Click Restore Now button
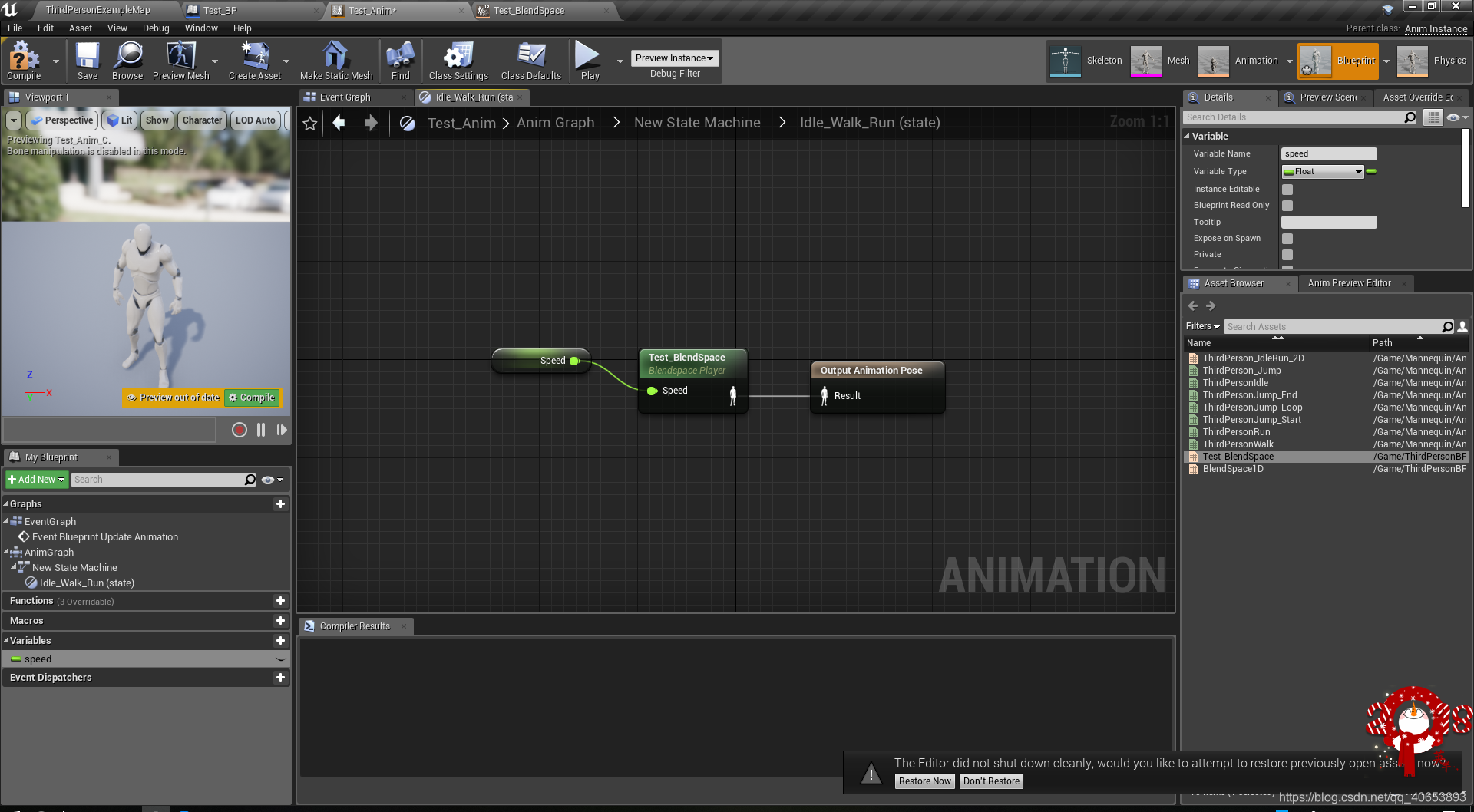1474x812 pixels. [x=924, y=781]
